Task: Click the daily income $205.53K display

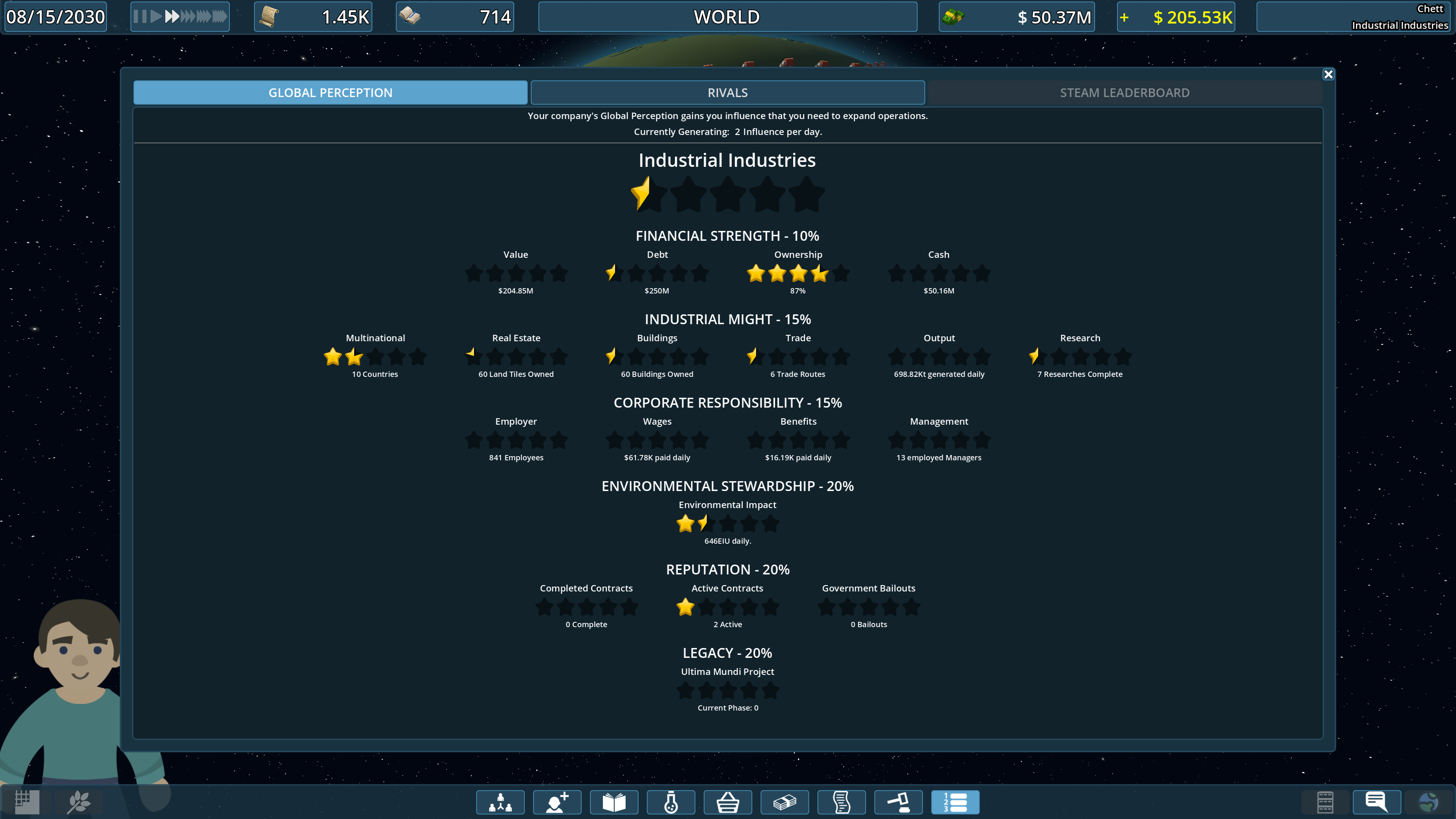Action: pos(1176,17)
